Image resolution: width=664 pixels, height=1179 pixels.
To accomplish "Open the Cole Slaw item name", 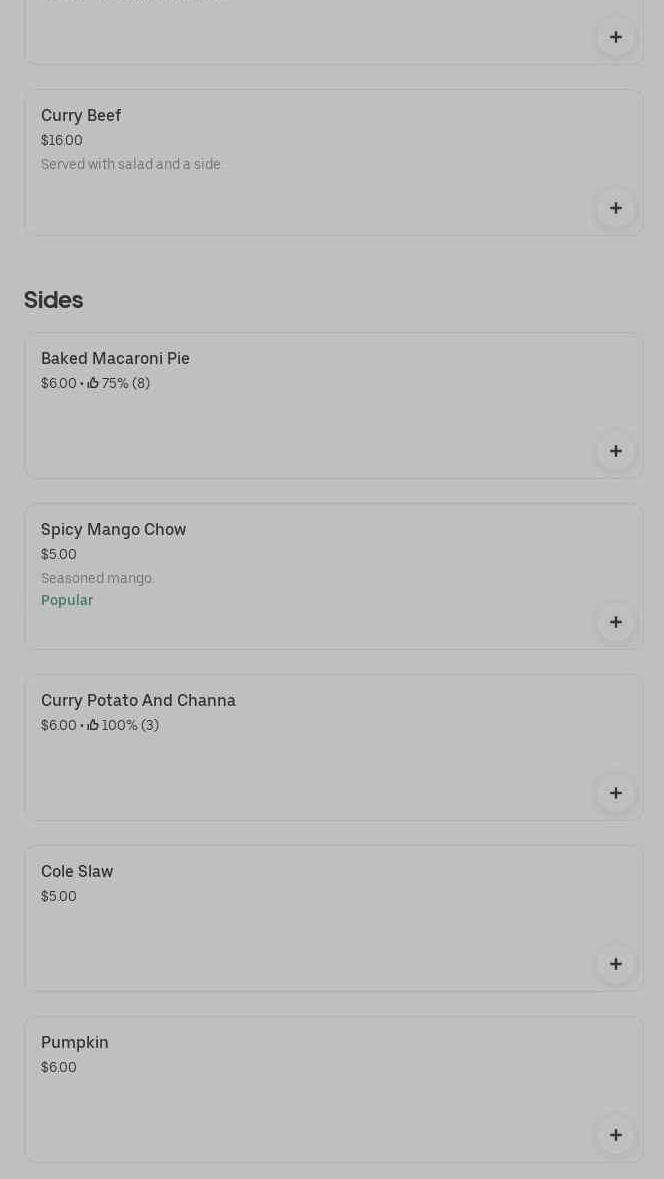I will point(77,872).
